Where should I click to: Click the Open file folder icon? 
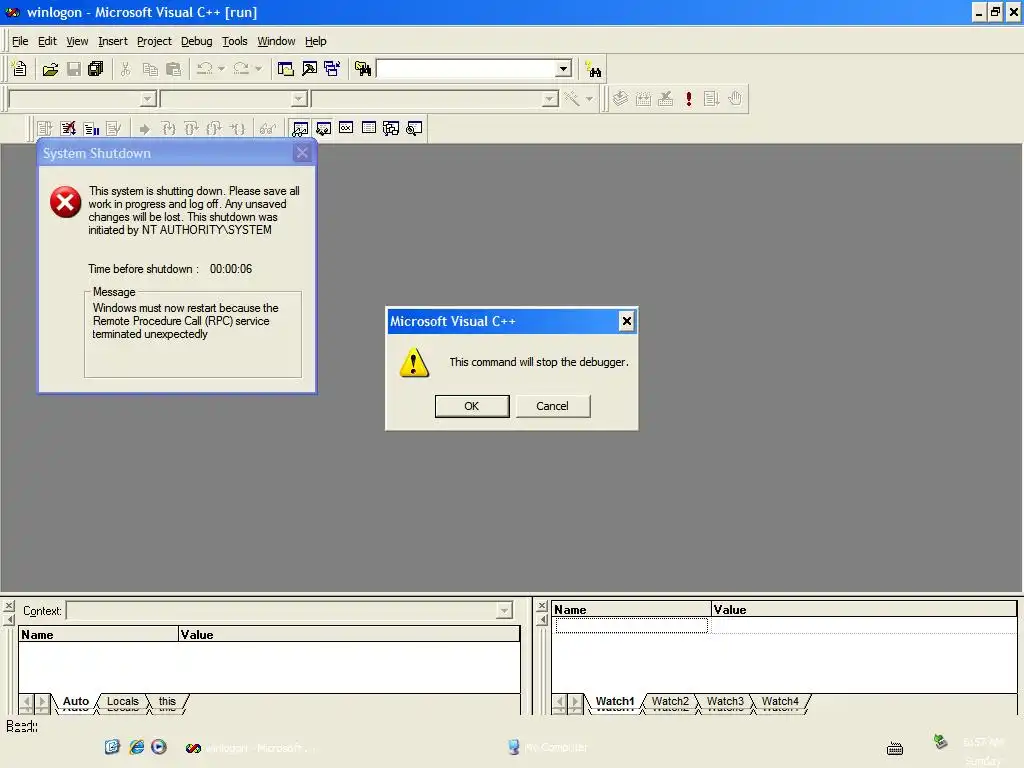(x=50, y=69)
